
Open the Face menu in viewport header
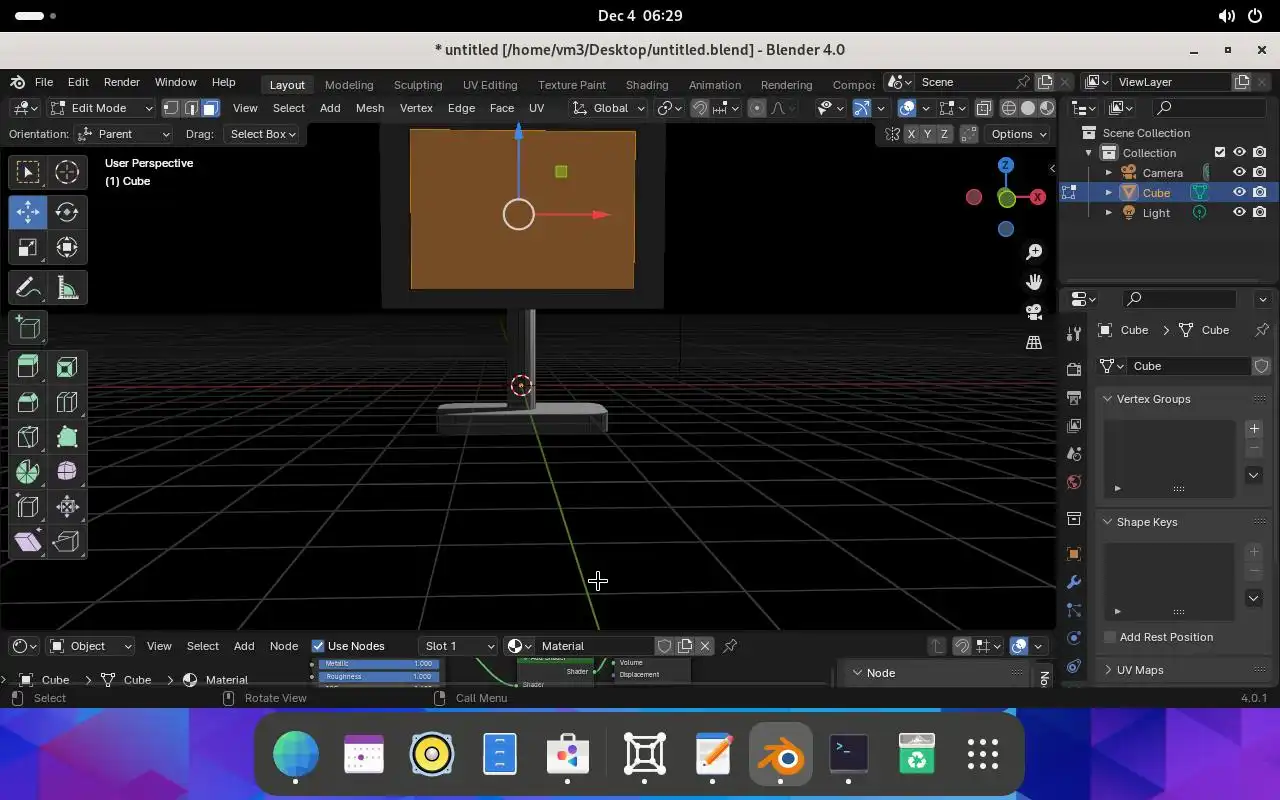tap(502, 108)
